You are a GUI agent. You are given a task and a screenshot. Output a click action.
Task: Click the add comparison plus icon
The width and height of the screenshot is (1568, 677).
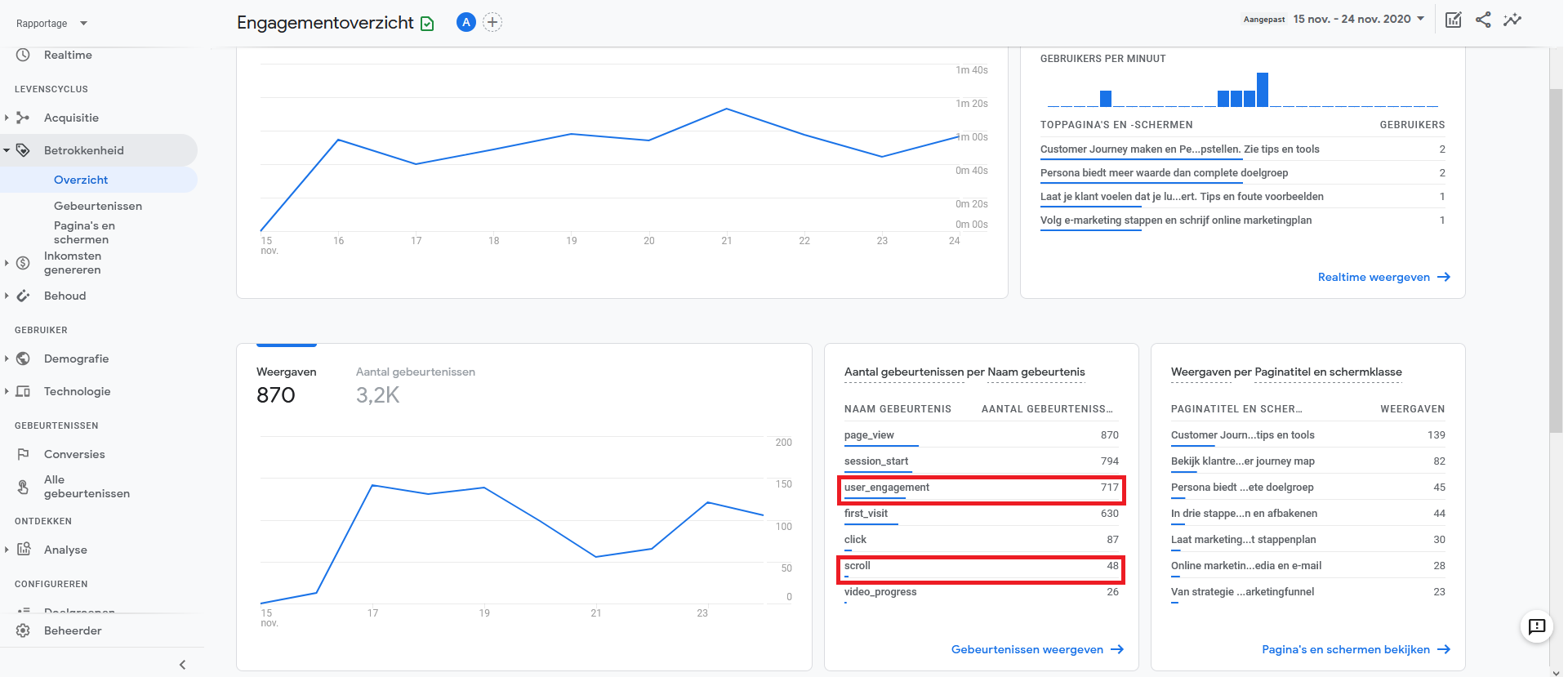coord(492,22)
